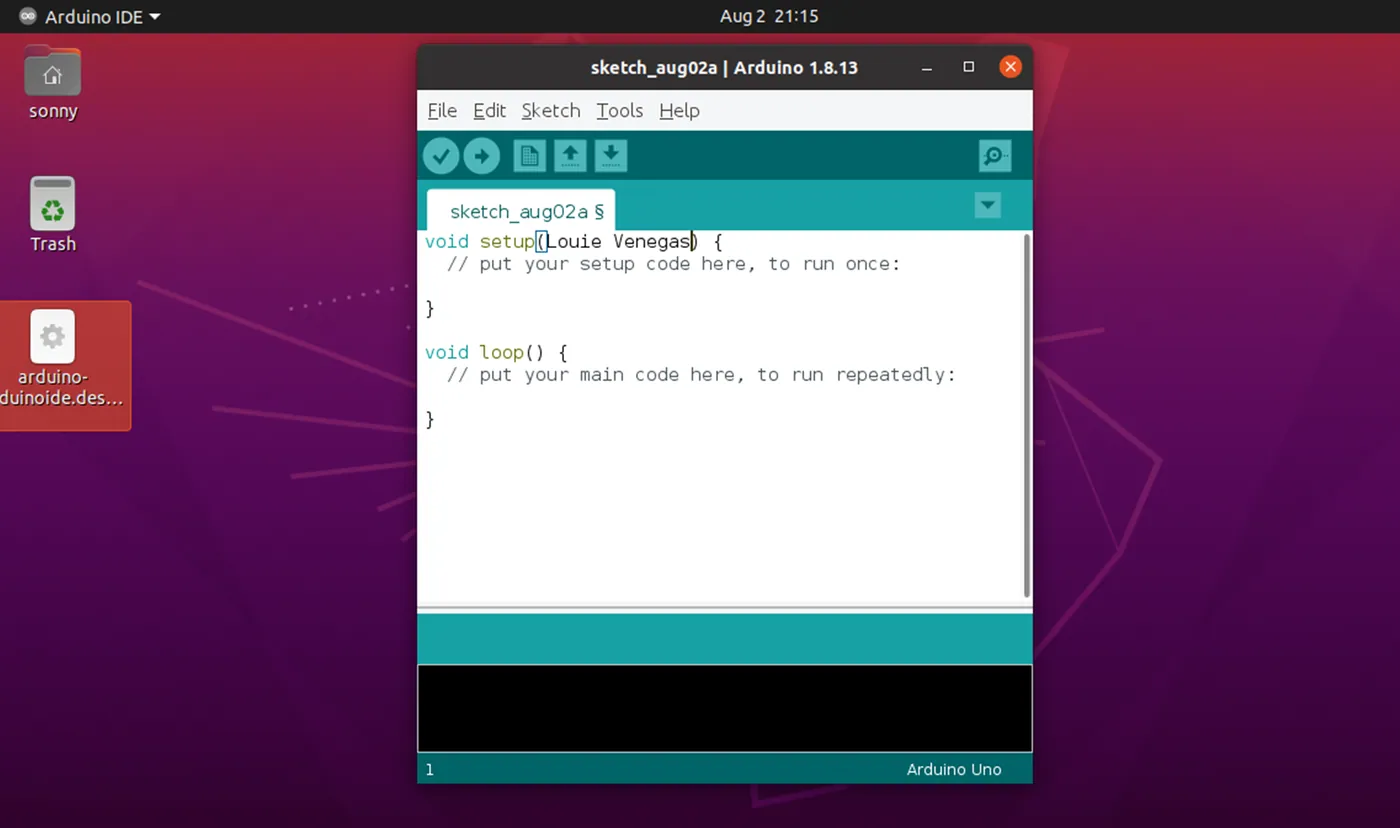Select the sketch_aug02a tab

coord(521,211)
